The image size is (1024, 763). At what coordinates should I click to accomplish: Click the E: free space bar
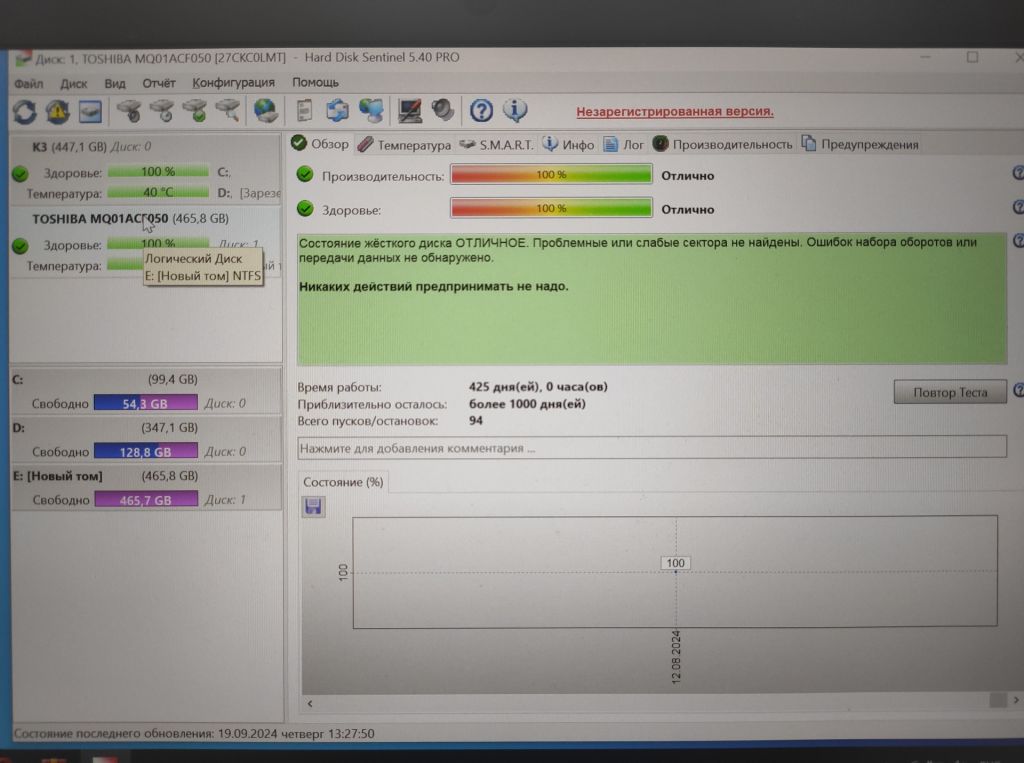pyautogui.click(x=146, y=500)
